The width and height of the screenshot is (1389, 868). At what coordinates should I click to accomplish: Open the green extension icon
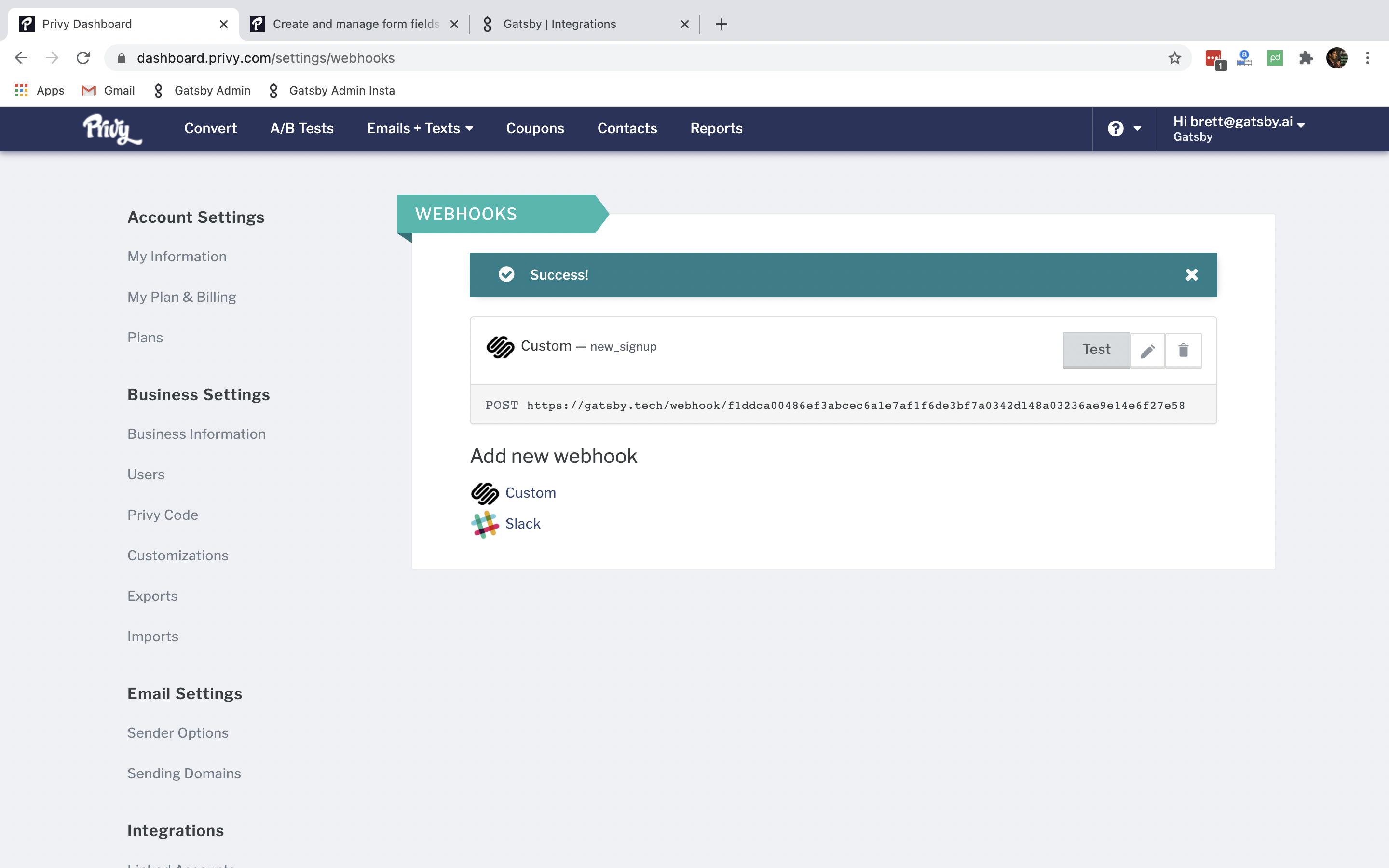tap(1275, 58)
